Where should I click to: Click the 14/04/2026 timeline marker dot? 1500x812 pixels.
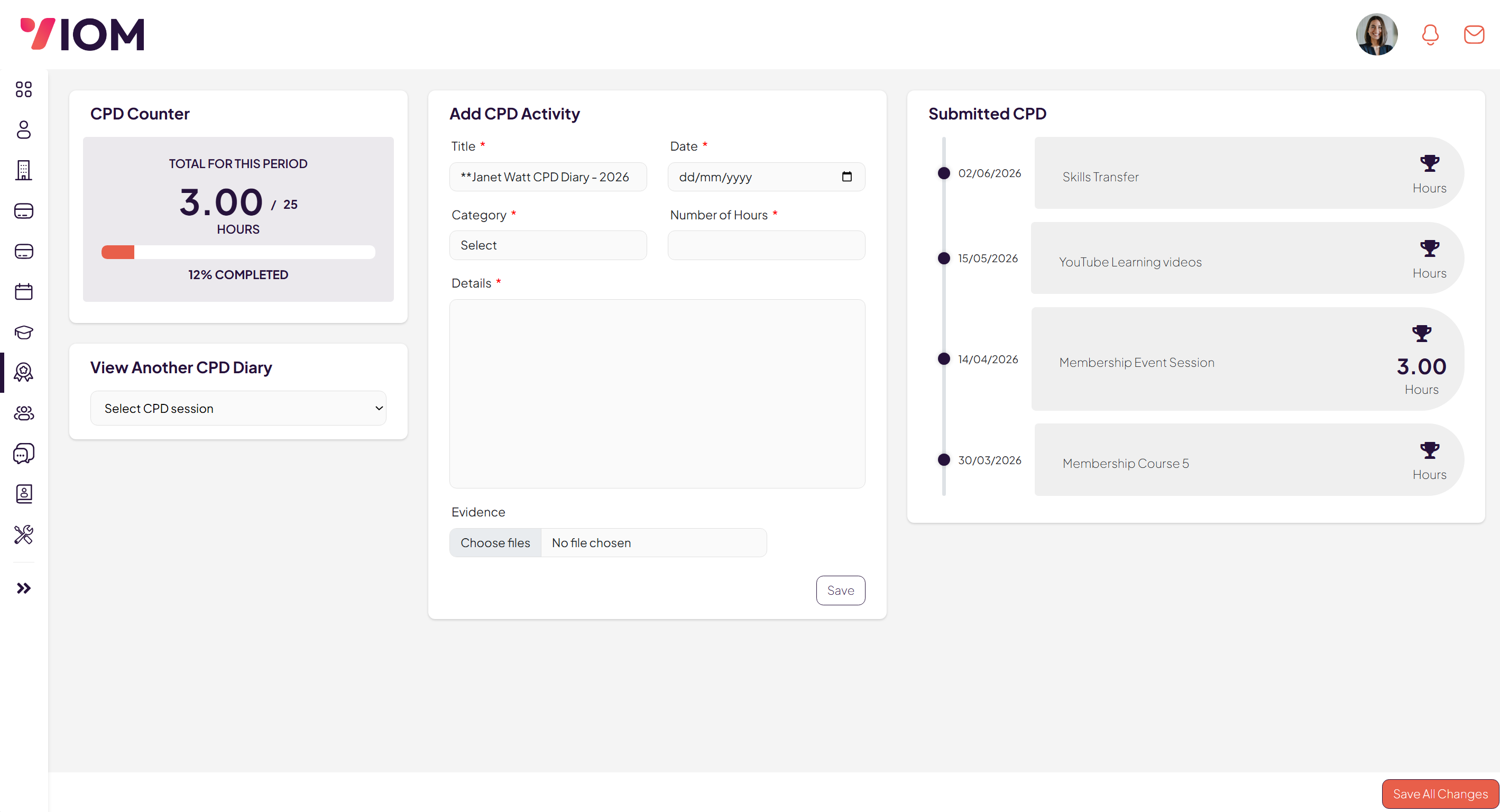pos(944,359)
